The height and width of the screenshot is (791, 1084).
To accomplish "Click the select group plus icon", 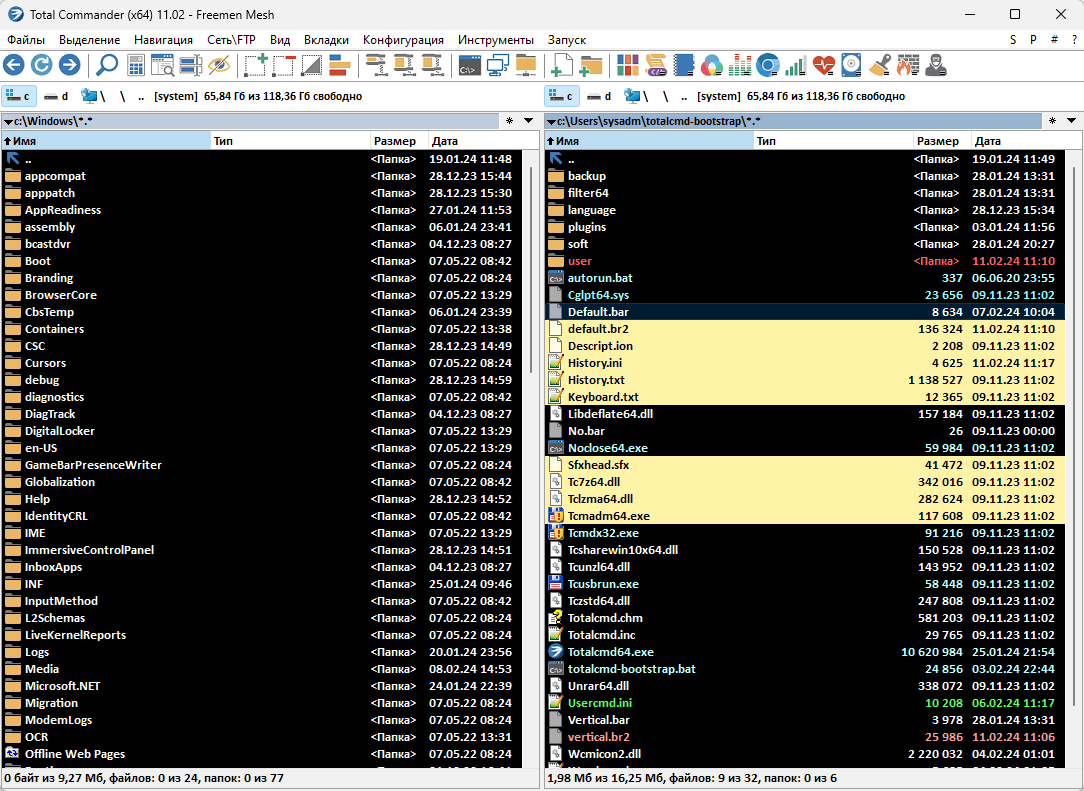I will pyautogui.click(x=256, y=66).
